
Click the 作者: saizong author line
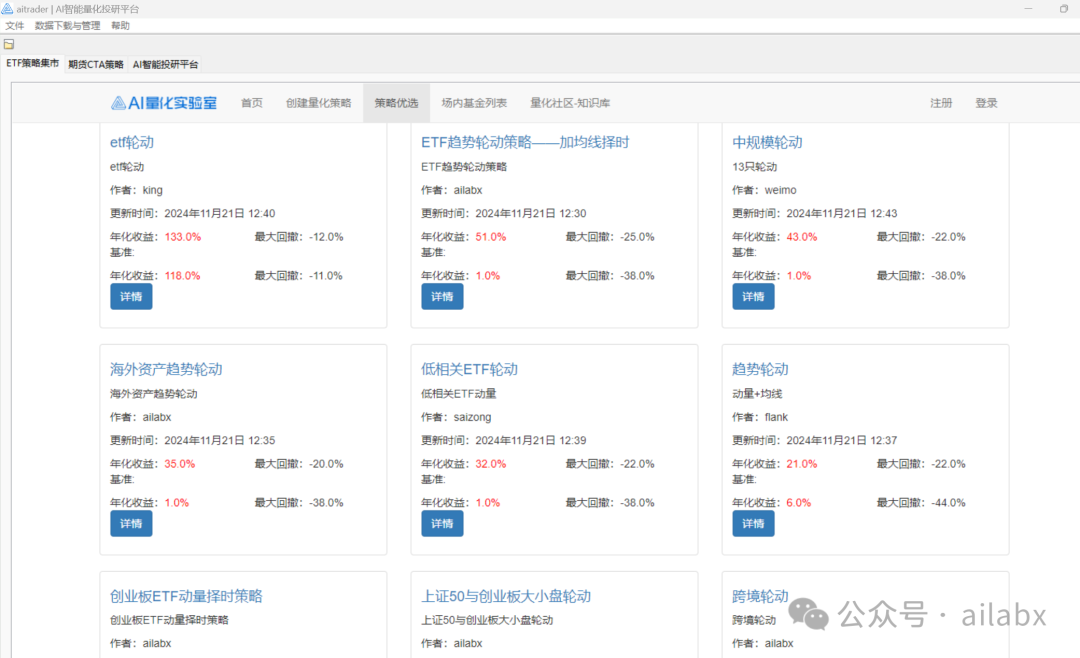[x=456, y=417]
